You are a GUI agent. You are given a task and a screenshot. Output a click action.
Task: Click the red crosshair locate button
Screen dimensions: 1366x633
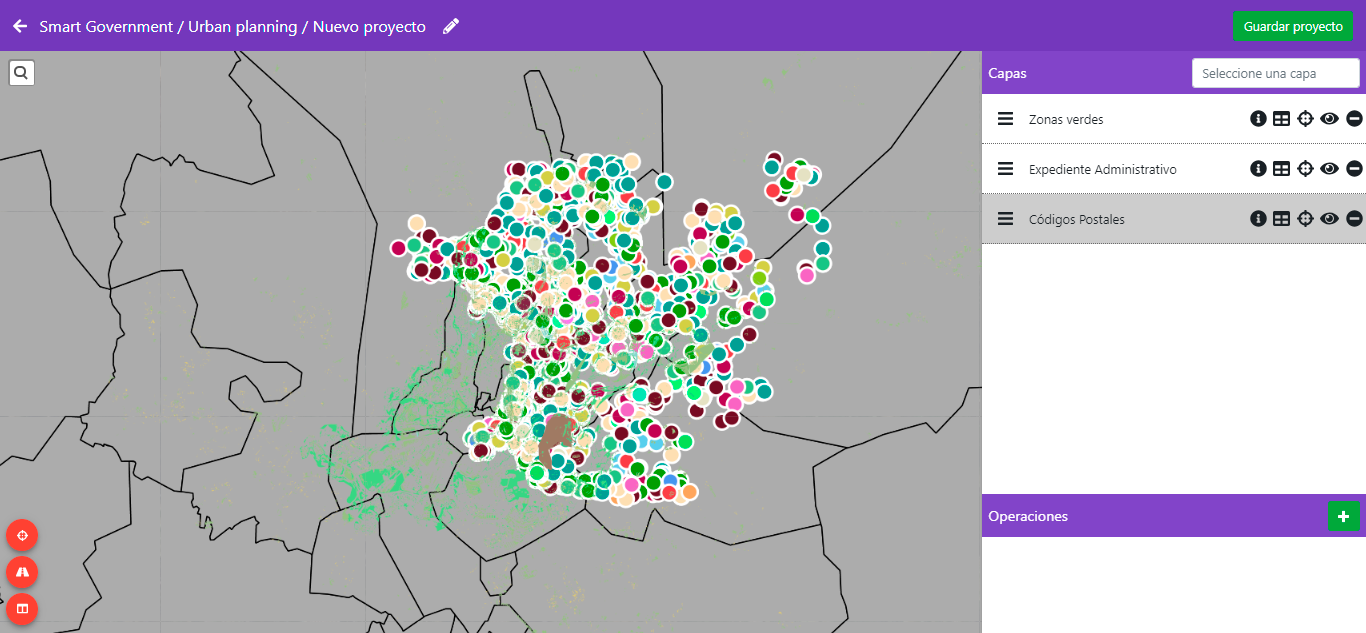click(22, 535)
